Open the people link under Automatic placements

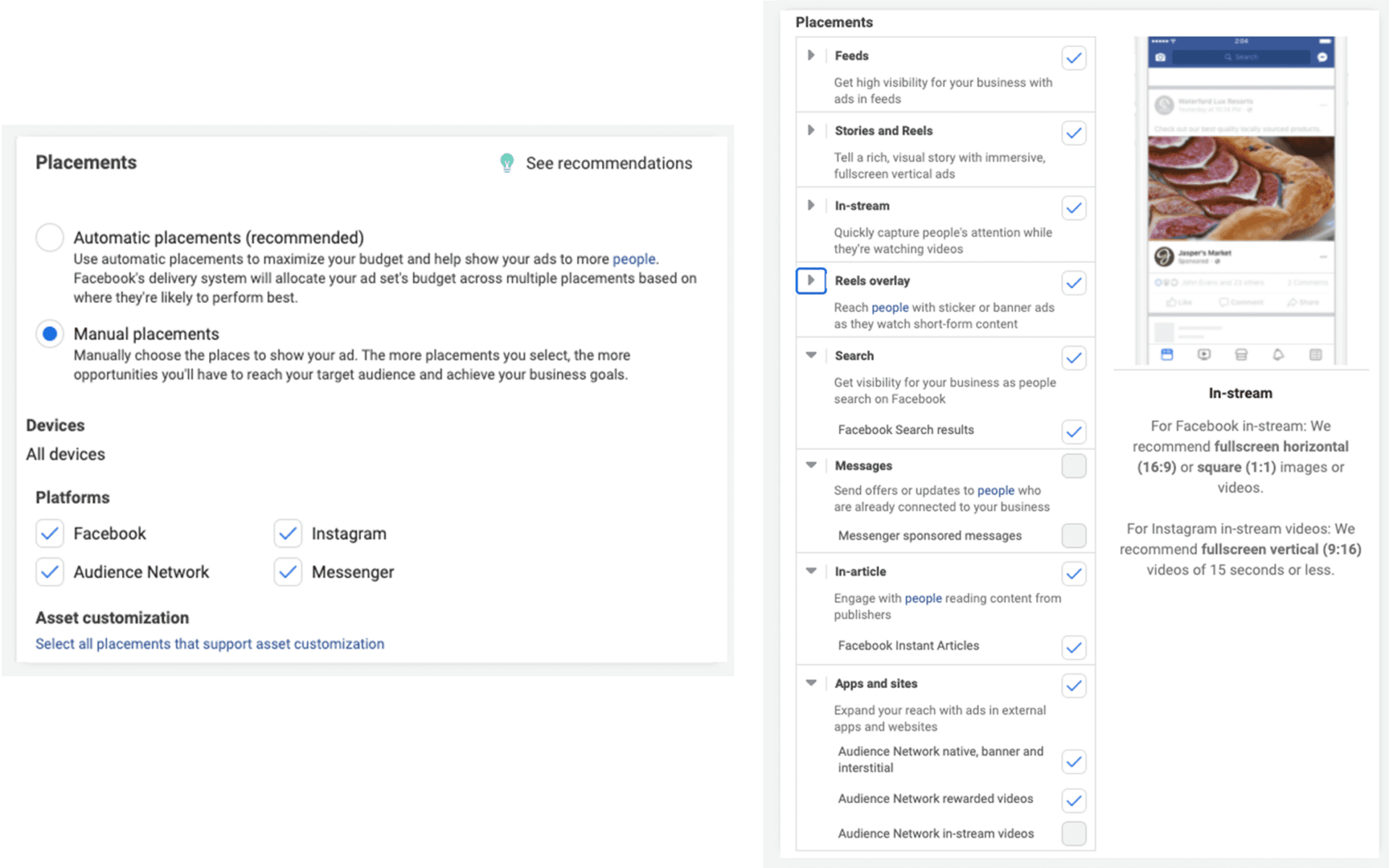coord(634,258)
